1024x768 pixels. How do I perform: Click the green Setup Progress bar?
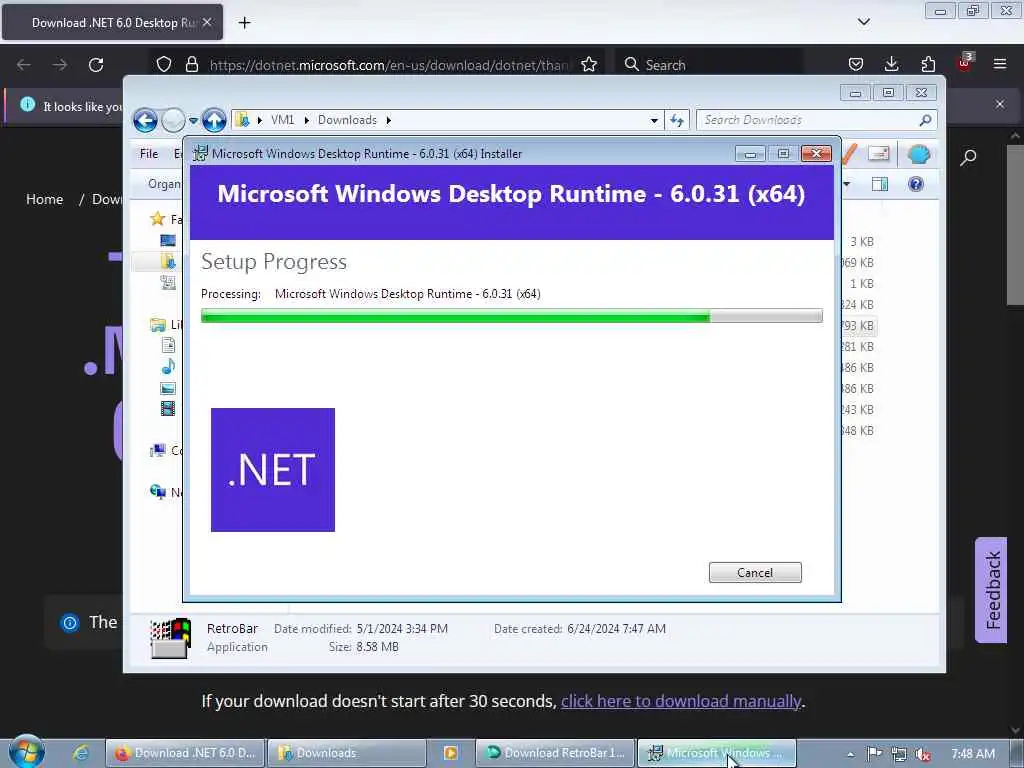coord(511,316)
